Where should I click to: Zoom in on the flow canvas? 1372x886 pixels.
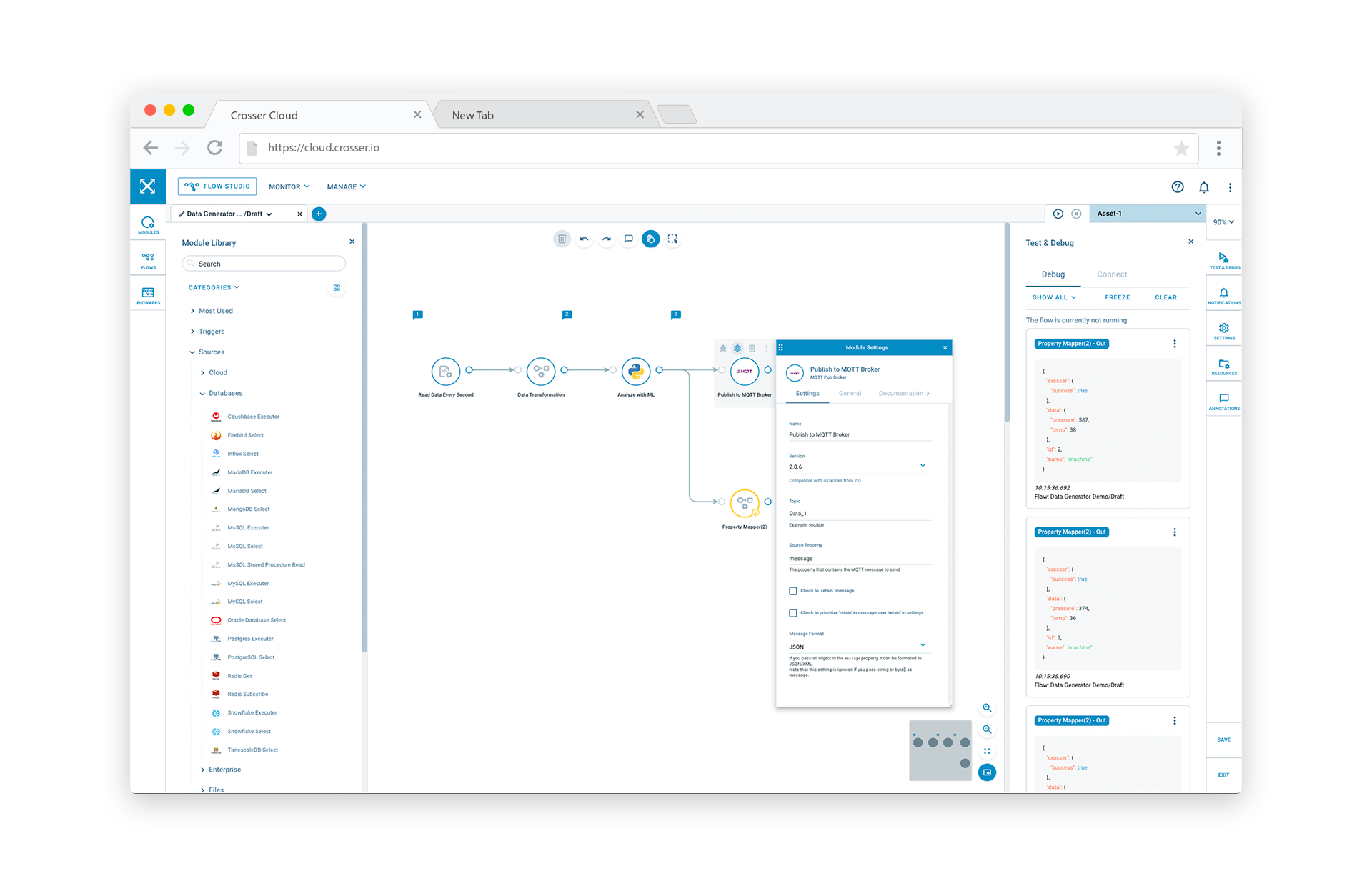click(x=987, y=707)
